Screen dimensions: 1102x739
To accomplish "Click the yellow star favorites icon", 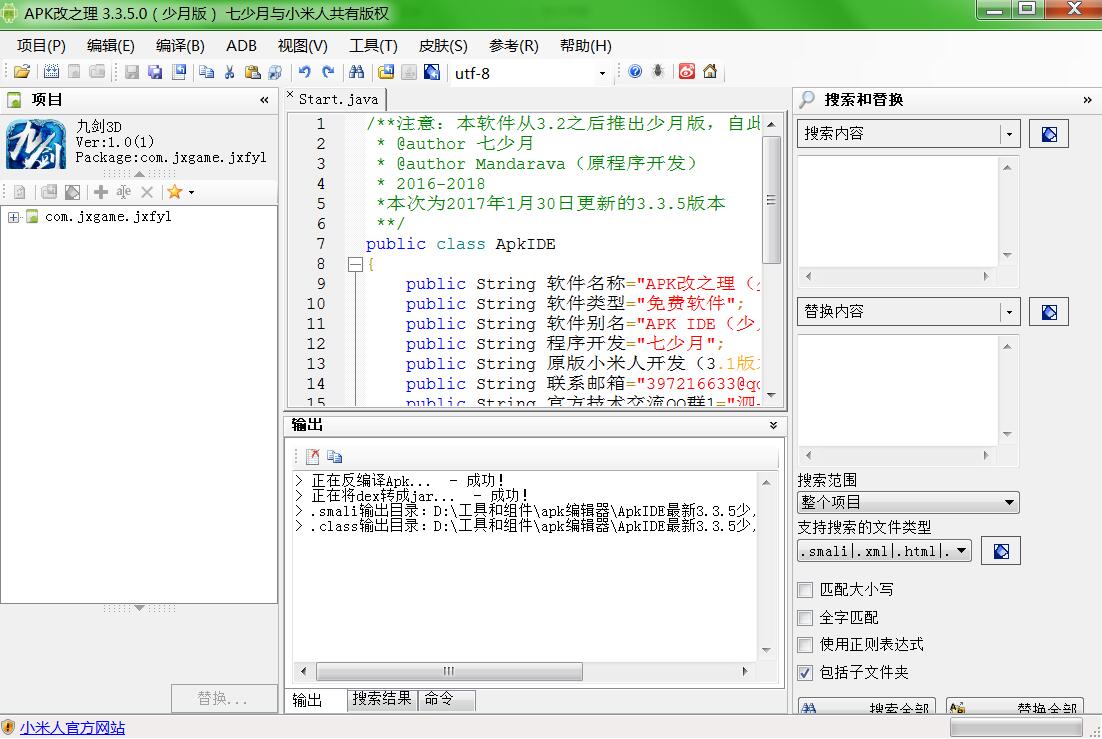I will [x=174, y=192].
